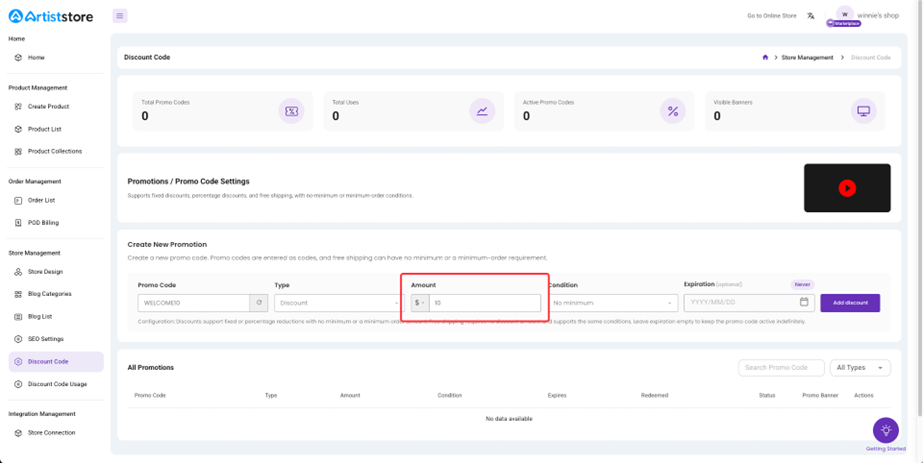This screenshot has height=463, width=923.
Task: Open the Condition No minimum dropdown
Action: click(612, 303)
